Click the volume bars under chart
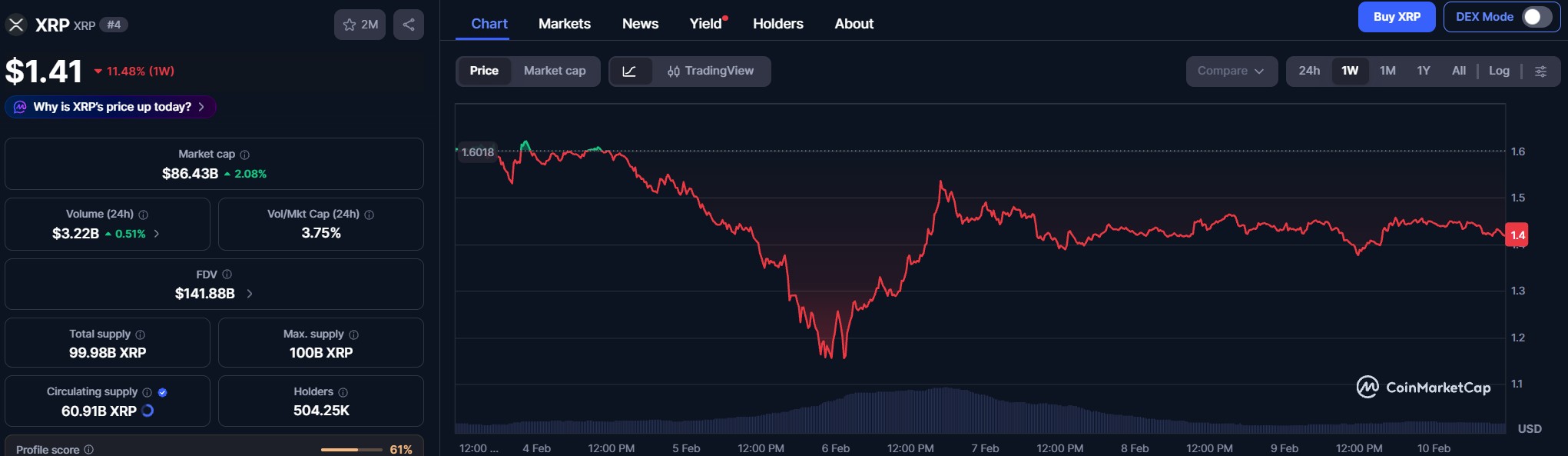Image resolution: width=1568 pixels, height=456 pixels. (x=980, y=411)
